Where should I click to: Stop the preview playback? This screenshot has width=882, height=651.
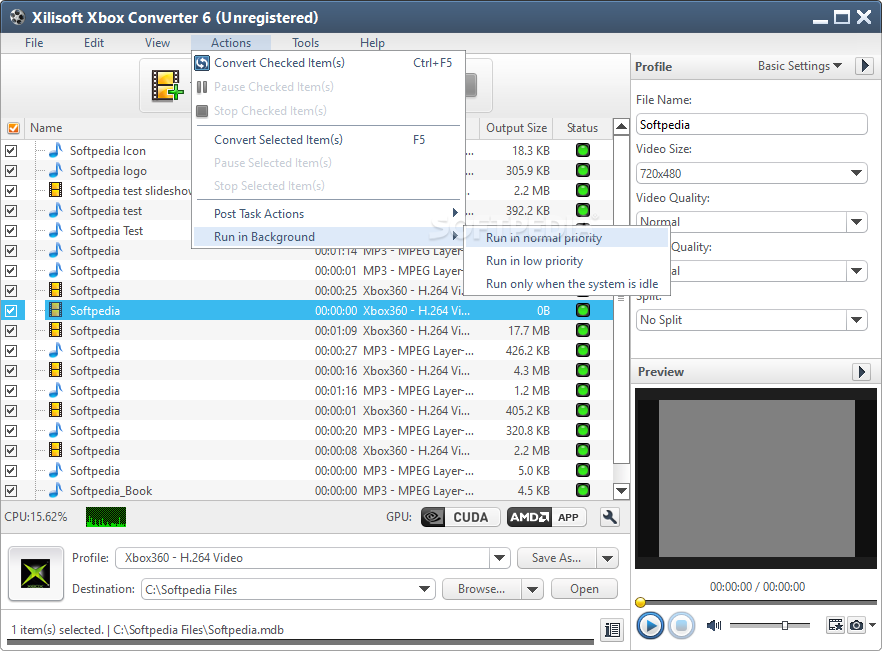[681, 625]
